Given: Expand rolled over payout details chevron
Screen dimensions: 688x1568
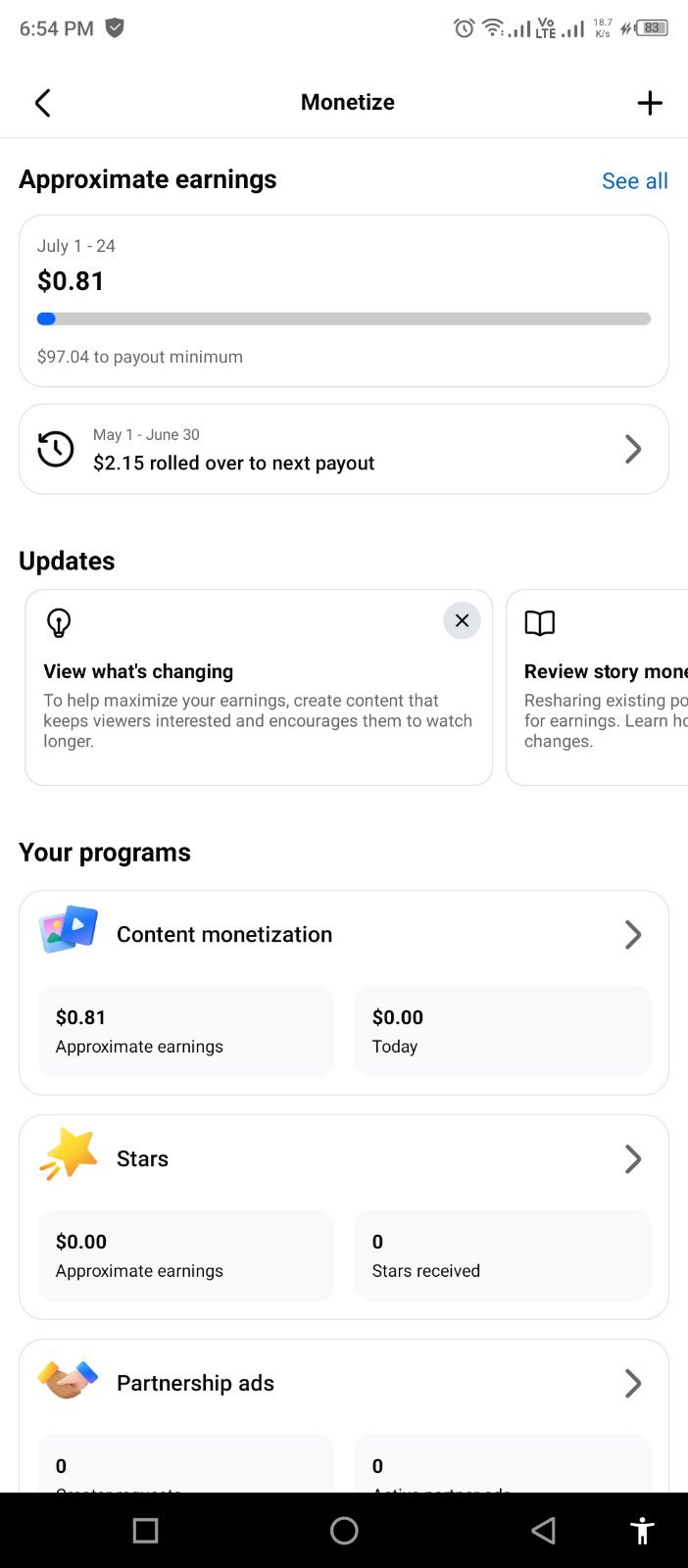Looking at the screenshot, I should click(x=633, y=449).
